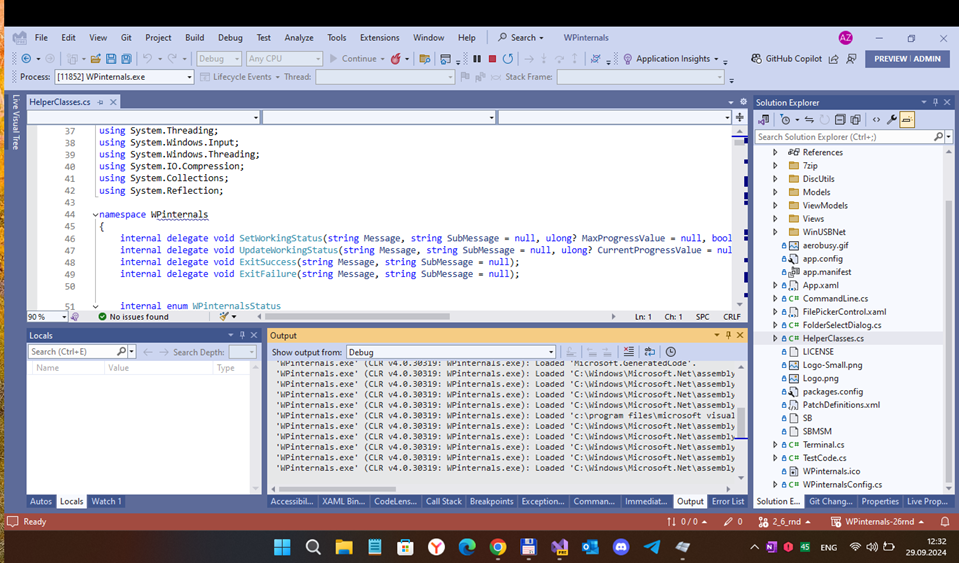Screen dimensions: 959x563
Task: Open the Show output from Debug dropdown
Action: [451, 352]
